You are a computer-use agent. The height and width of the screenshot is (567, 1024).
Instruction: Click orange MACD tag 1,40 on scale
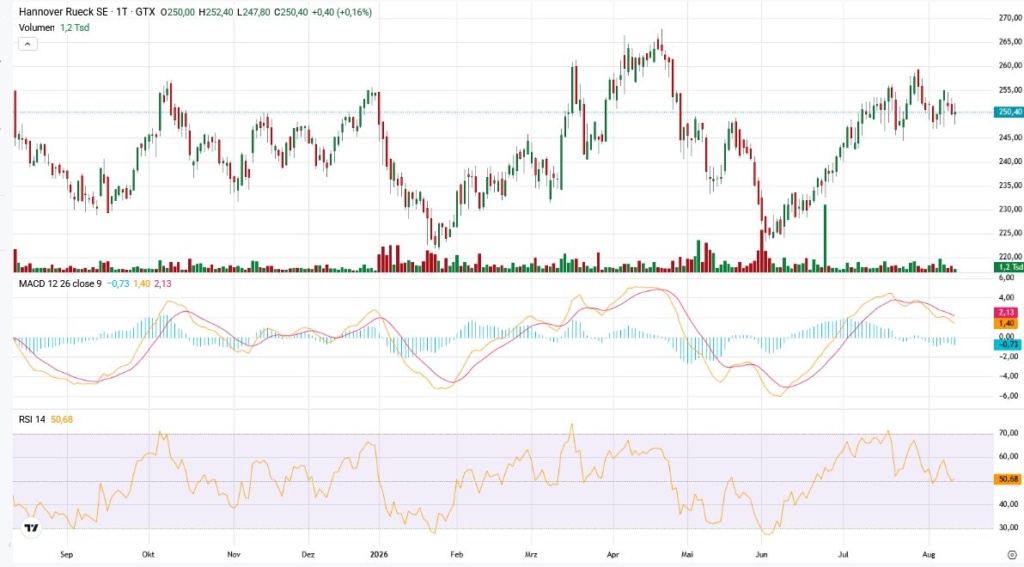point(1006,323)
